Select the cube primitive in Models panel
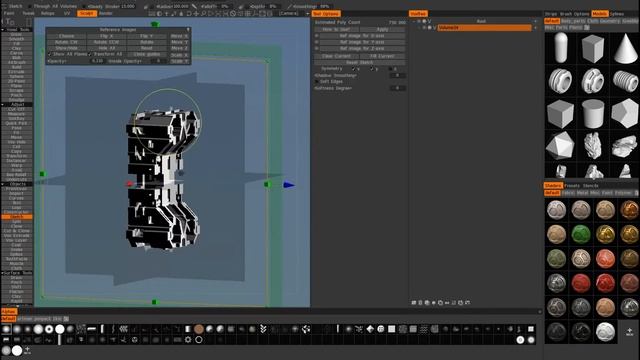Image resolution: width=640 pixels, height=360 pixels. coord(593,48)
